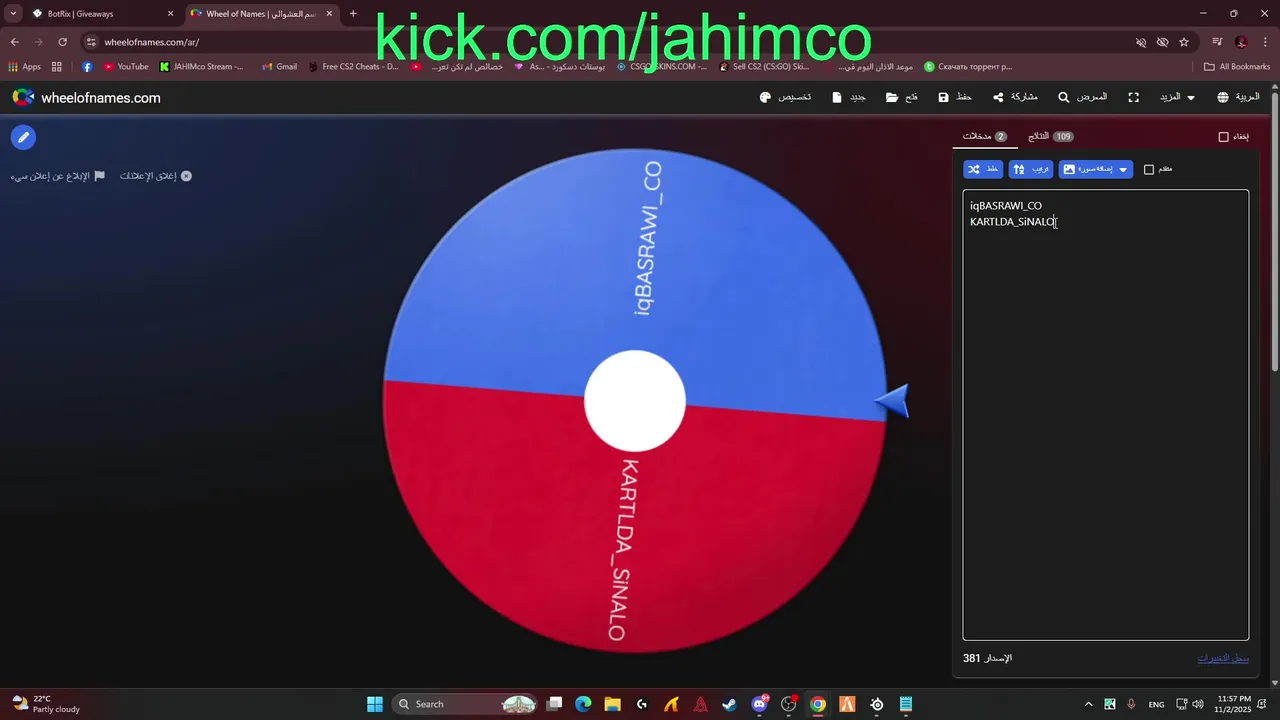Open the volume control in system tray
The image size is (1280, 720).
[x=1198, y=704]
